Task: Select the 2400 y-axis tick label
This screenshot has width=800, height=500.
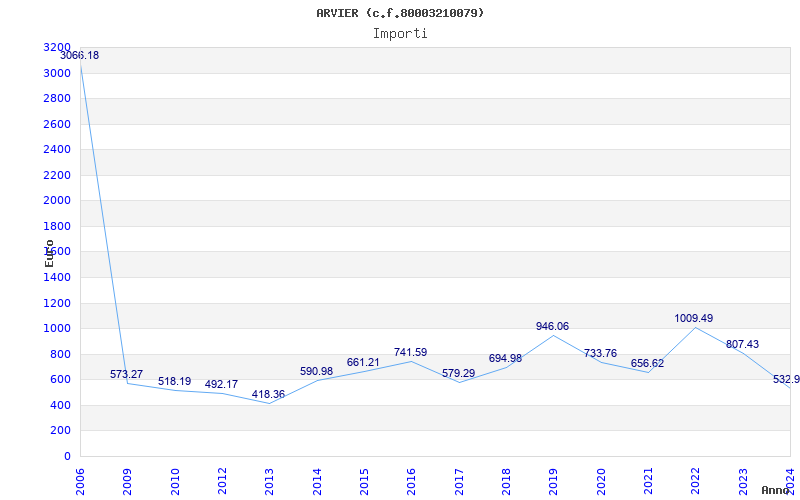Action: pos(57,149)
